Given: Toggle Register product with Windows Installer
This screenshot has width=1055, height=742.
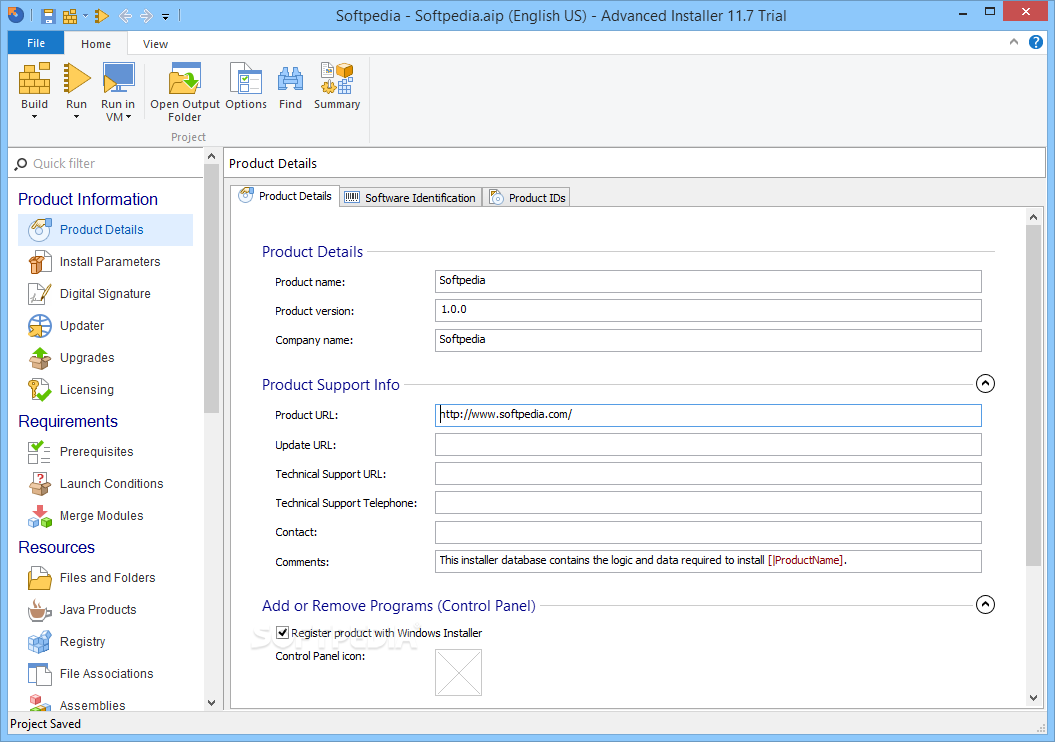Looking at the screenshot, I should point(283,632).
